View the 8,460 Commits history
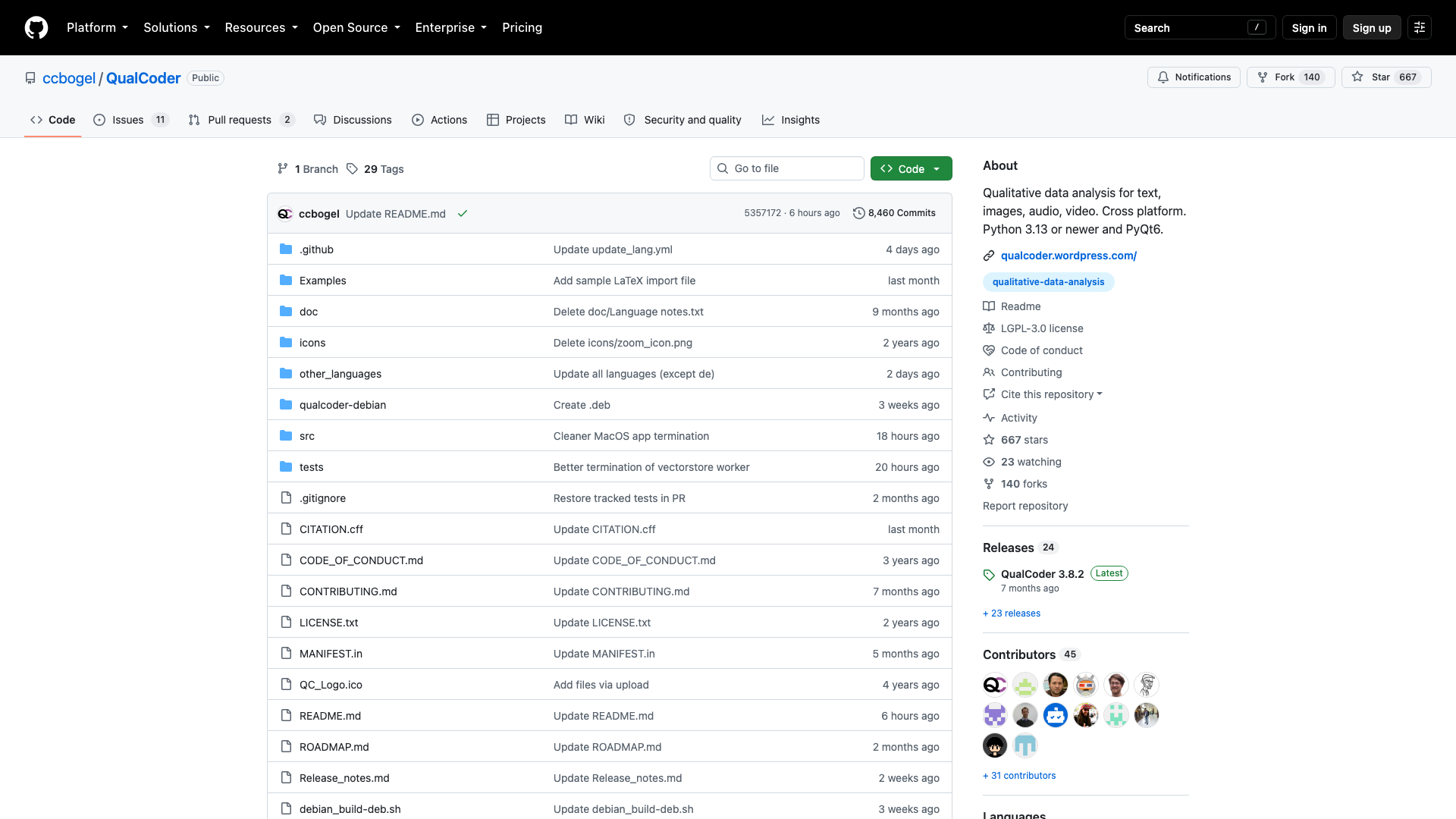The height and width of the screenshot is (819, 1456). [x=895, y=213]
